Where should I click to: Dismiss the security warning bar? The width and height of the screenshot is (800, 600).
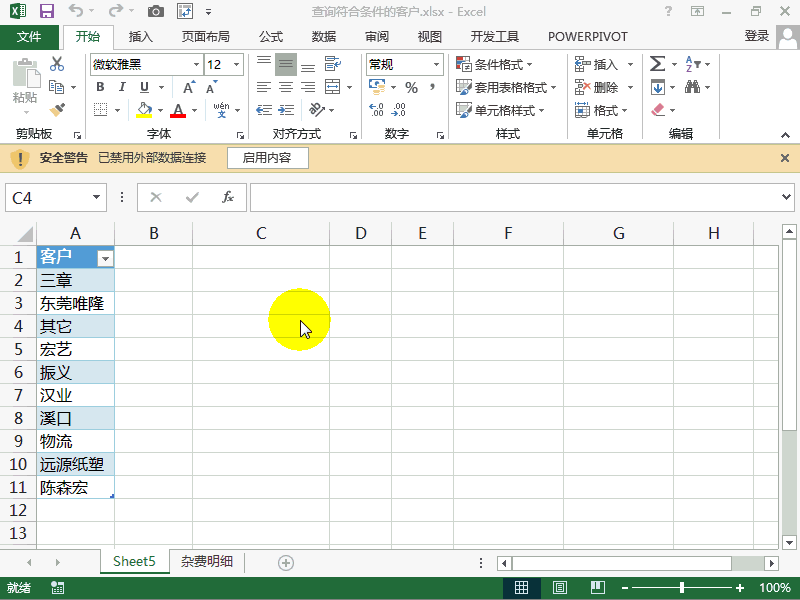(x=785, y=158)
